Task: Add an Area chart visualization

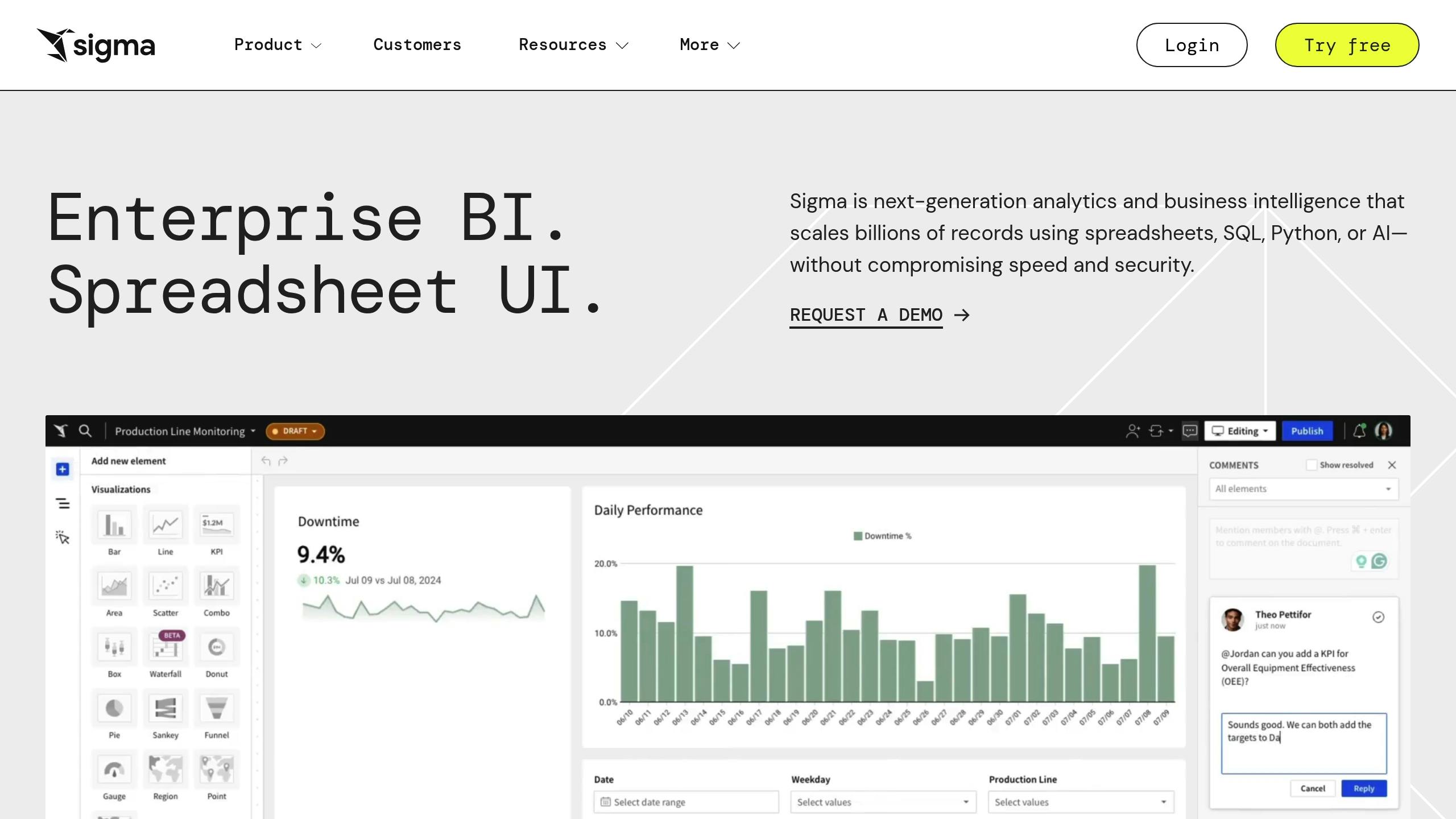Action: coord(114,591)
